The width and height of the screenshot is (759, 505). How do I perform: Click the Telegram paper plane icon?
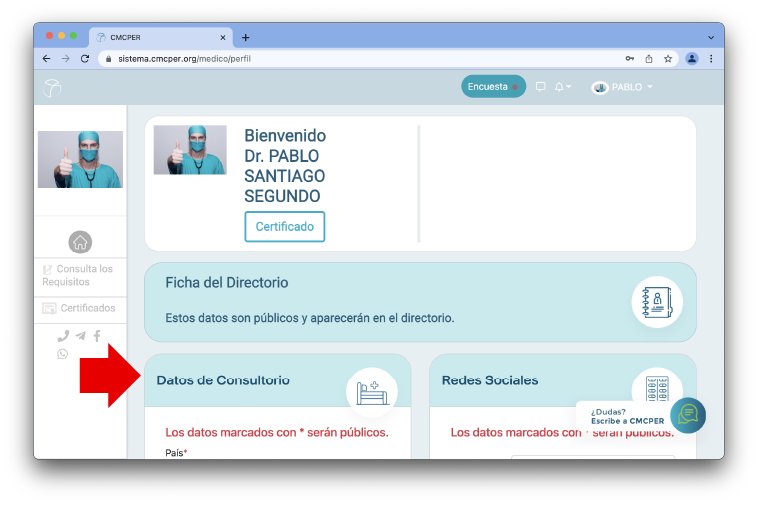80,336
